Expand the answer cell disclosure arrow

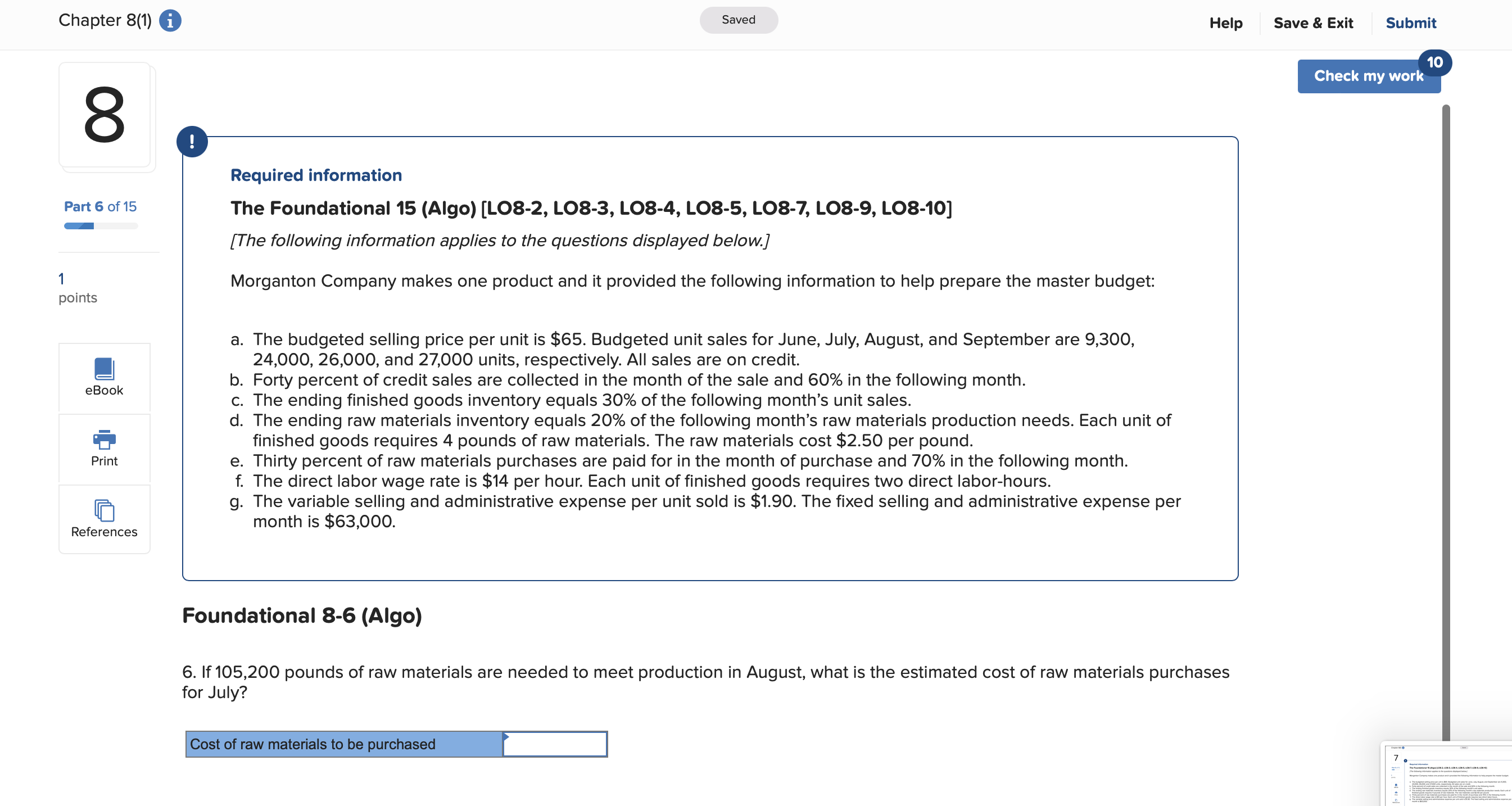click(505, 736)
